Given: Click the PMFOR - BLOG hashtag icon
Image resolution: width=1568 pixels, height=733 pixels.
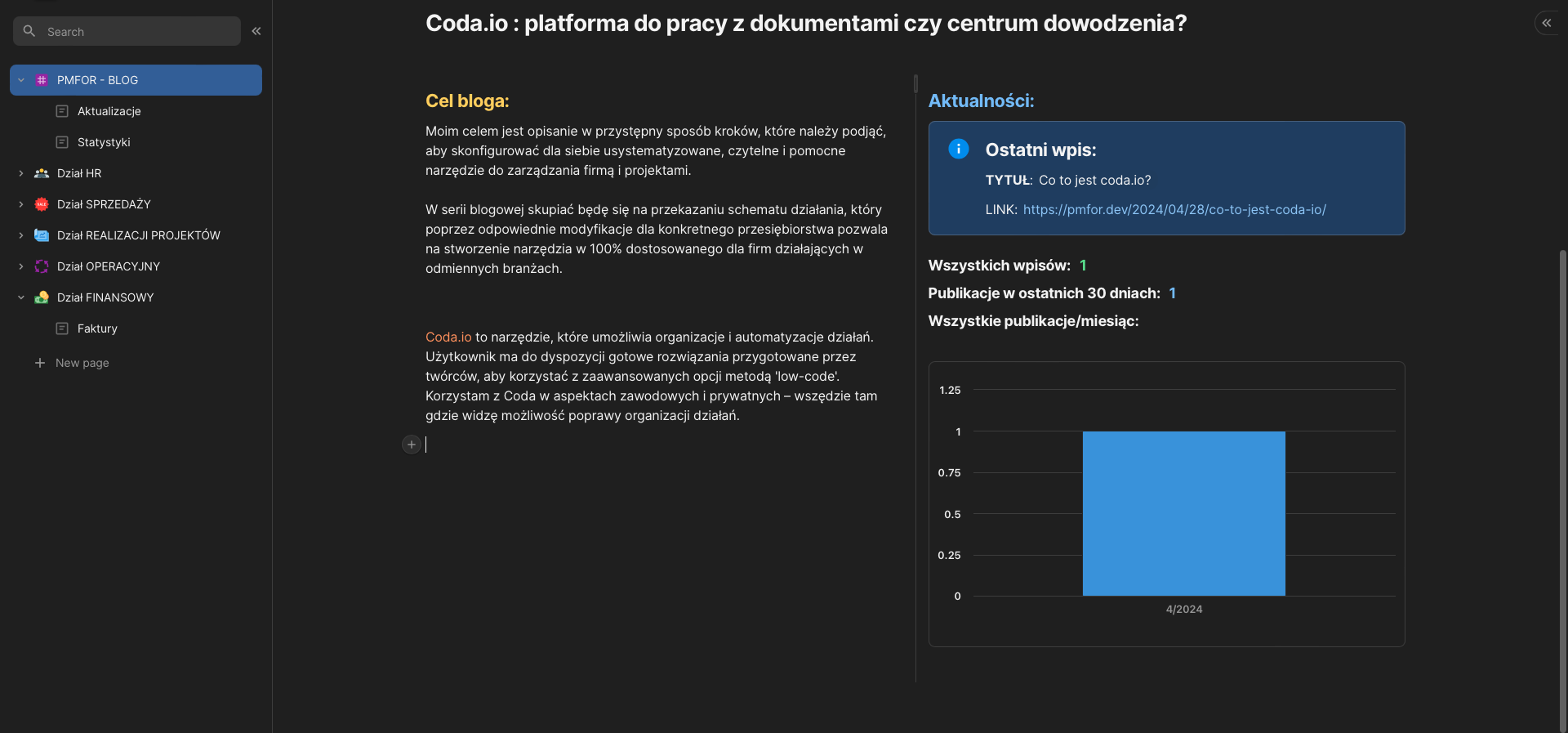Looking at the screenshot, I should click(x=42, y=80).
